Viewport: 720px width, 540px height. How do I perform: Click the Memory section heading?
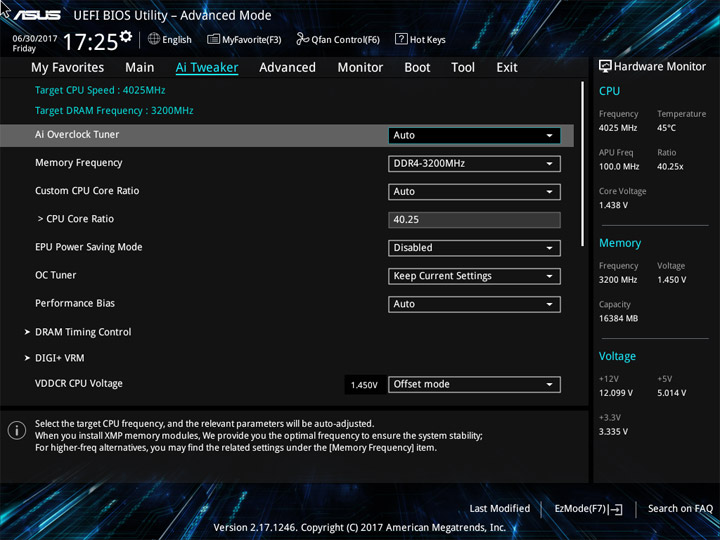pos(620,243)
